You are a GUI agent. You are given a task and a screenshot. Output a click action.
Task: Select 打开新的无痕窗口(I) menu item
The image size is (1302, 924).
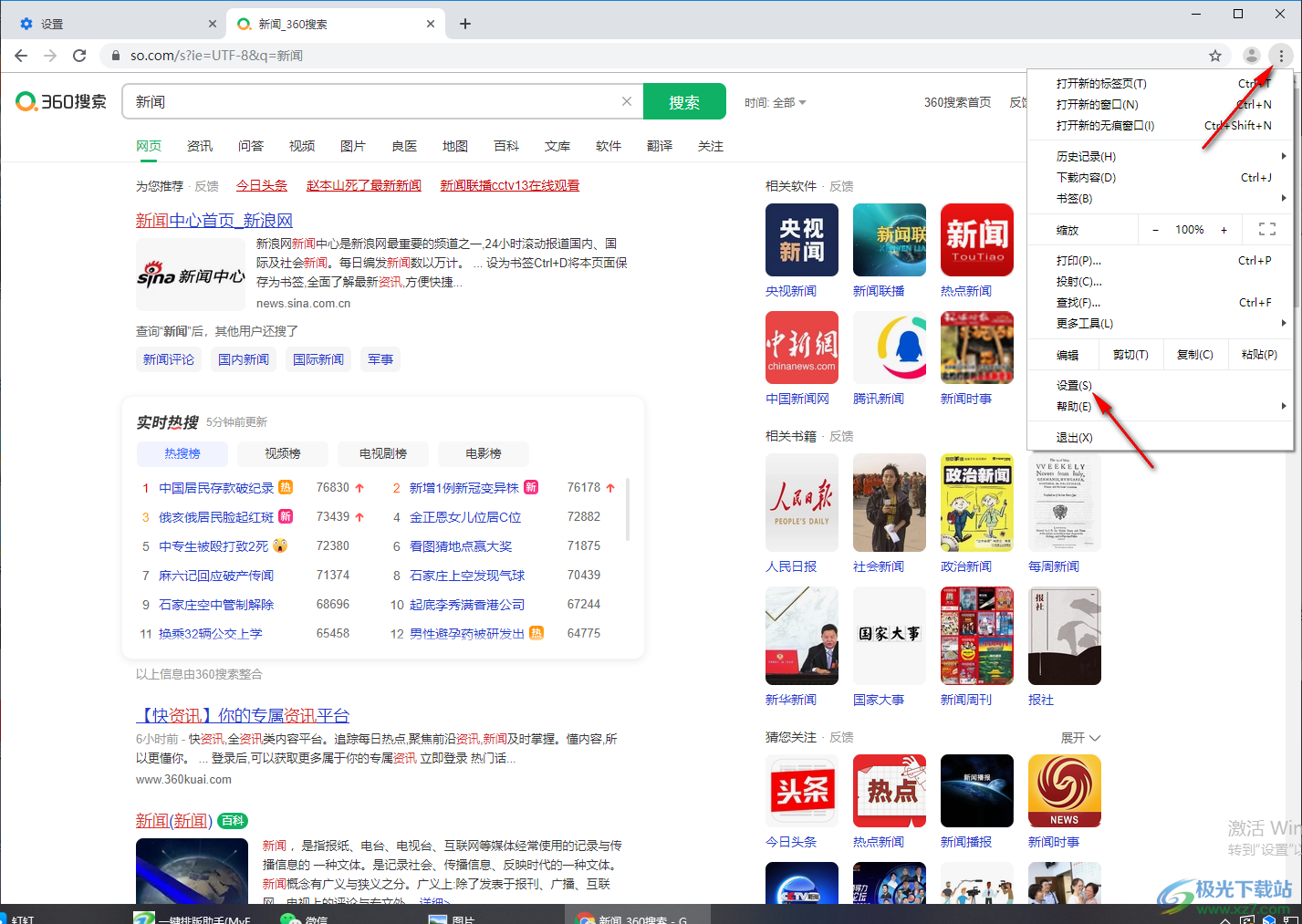coord(1160,125)
